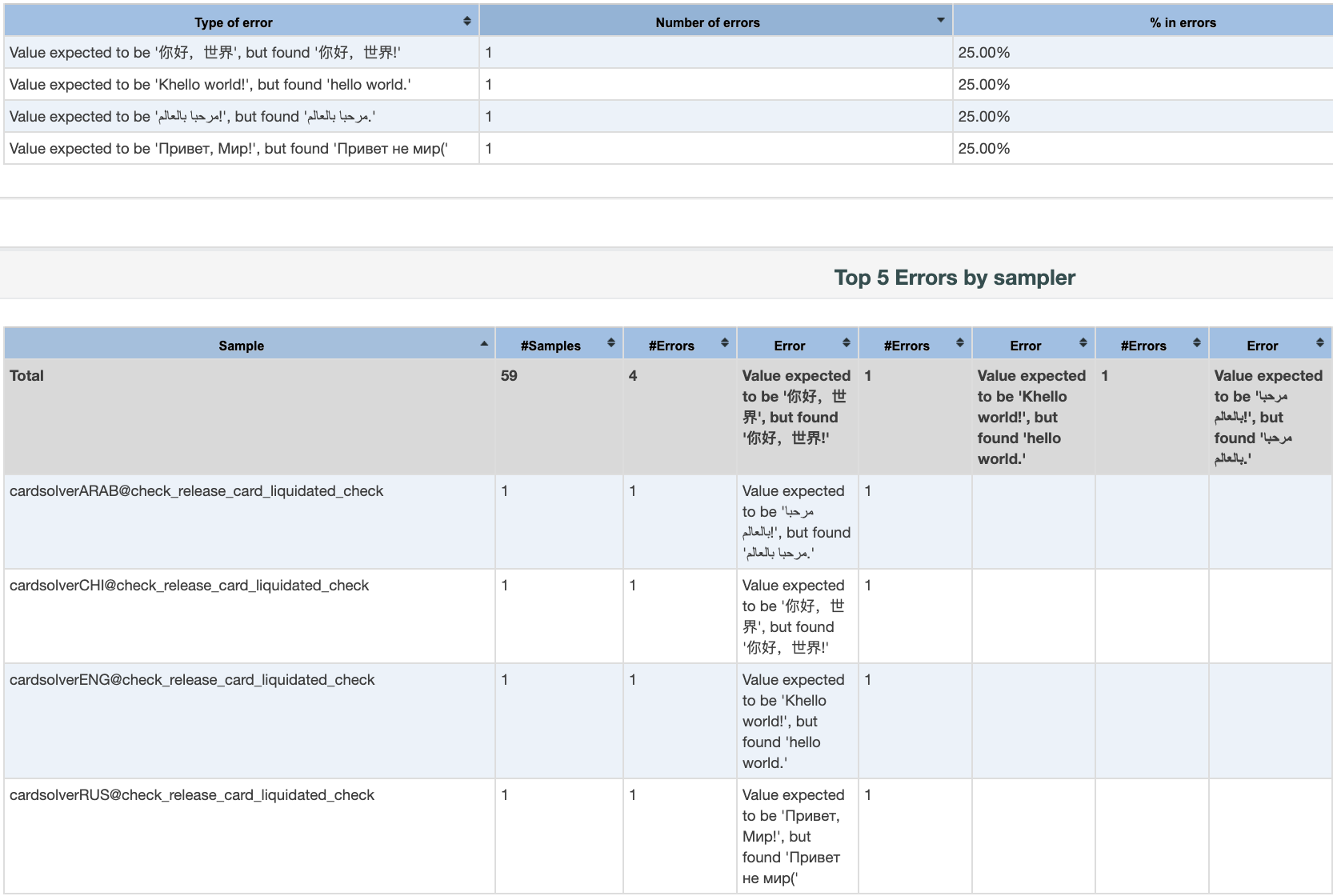This screenshot has width=1333, height=896.
Task: Click the descending sort arrow on "Number of errors"
Action: point(939,19)
